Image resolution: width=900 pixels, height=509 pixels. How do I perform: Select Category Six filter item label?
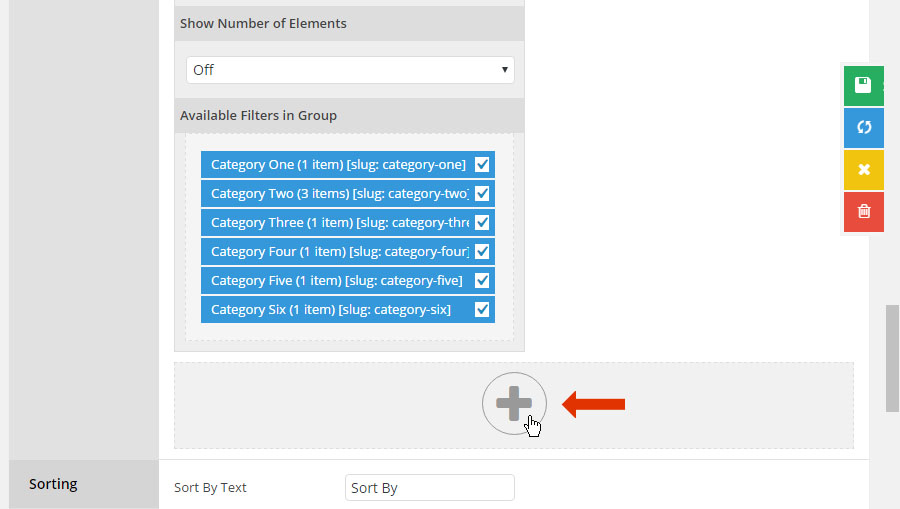[x=331, y=309]
